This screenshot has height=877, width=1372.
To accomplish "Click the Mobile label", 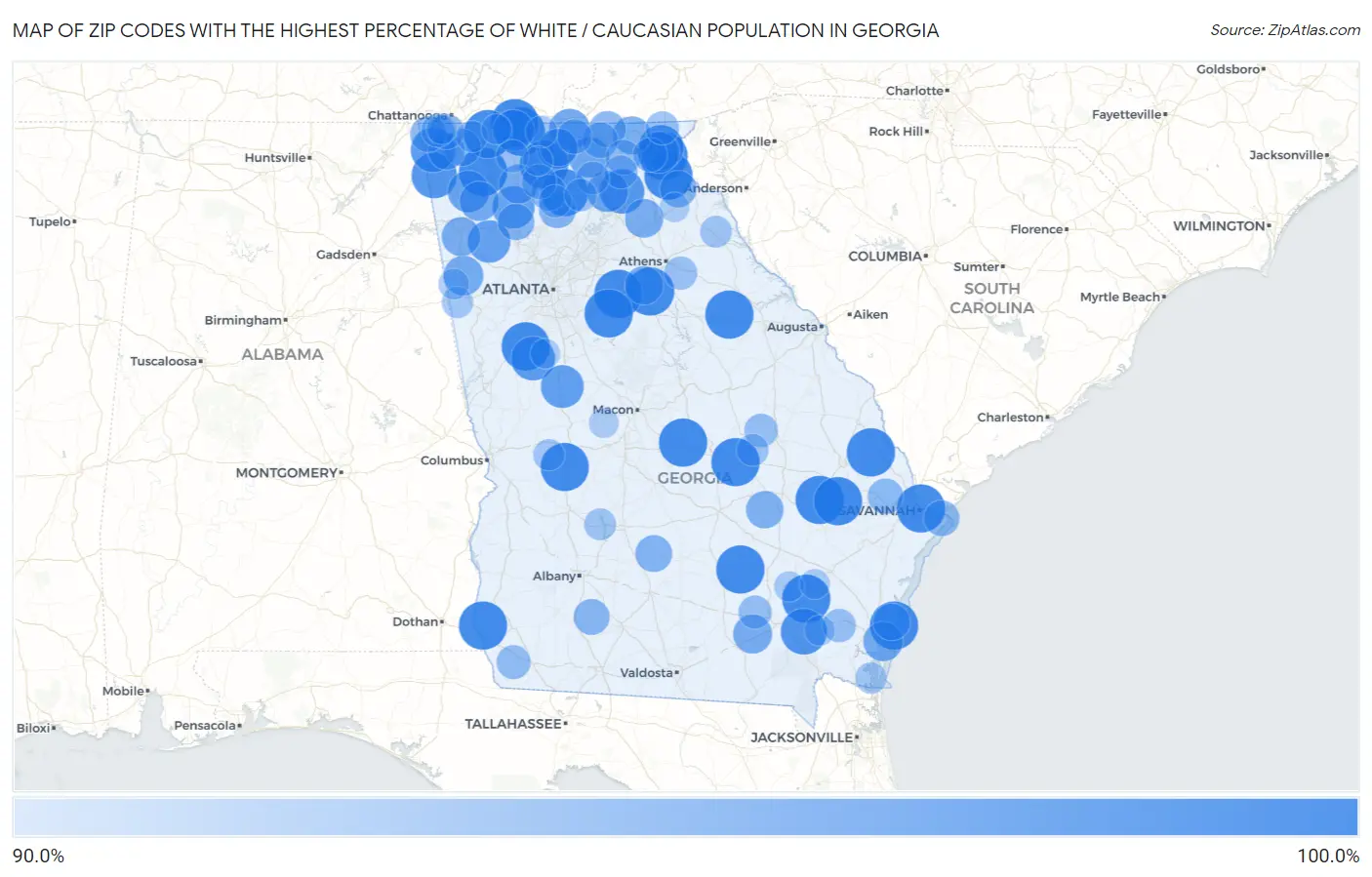I will coord(123,691).
